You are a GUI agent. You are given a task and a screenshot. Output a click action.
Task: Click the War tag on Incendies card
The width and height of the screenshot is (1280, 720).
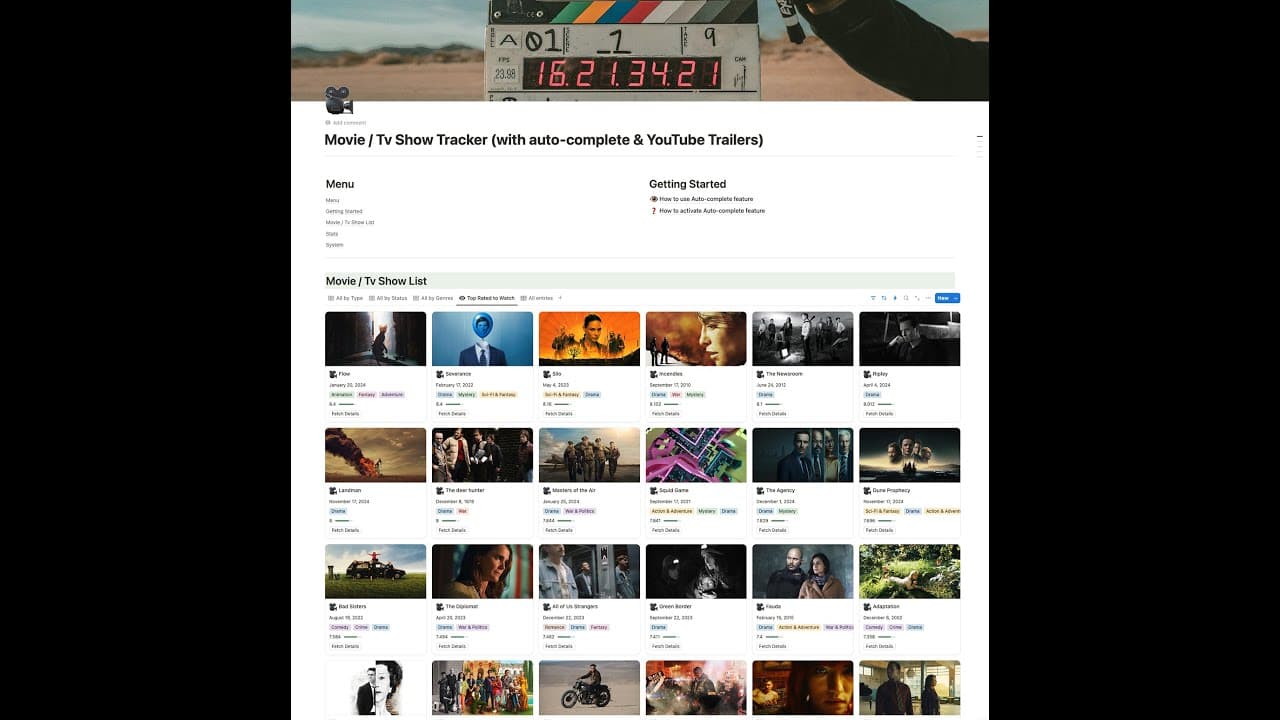tap(676, 395)
